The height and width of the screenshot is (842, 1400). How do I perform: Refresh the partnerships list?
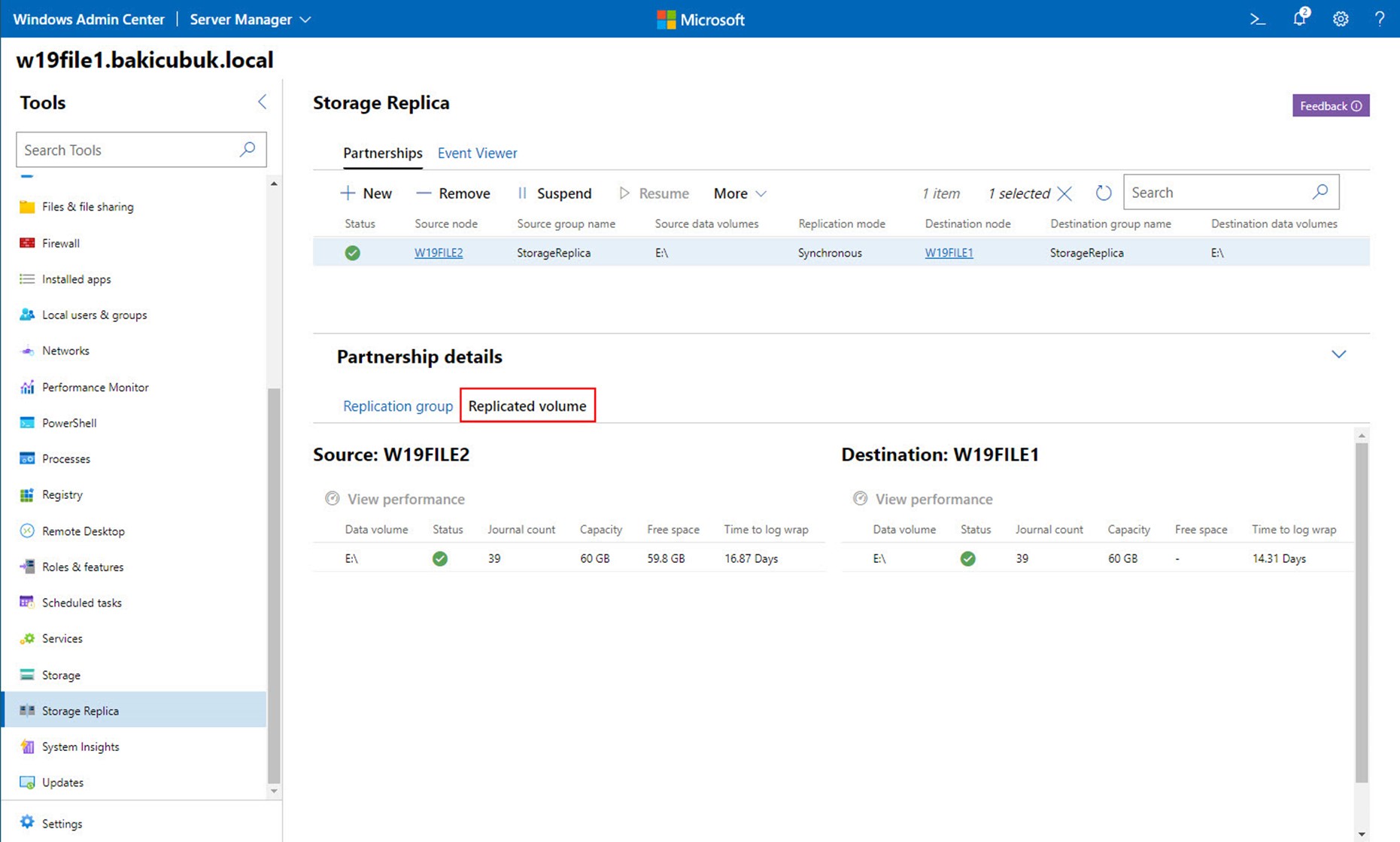tap(1103, 193)
